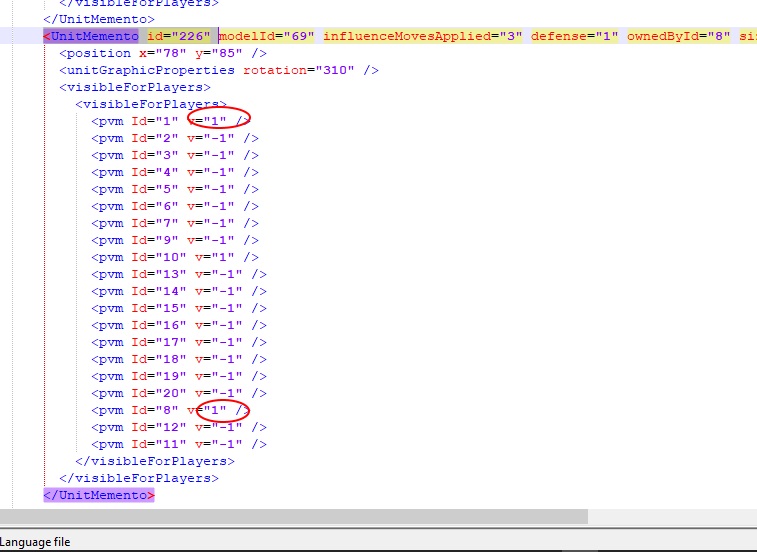The width and height of the screenshot is (757, 552).
Task: Click the pvm Id="10" line
Action: point(175,257)
